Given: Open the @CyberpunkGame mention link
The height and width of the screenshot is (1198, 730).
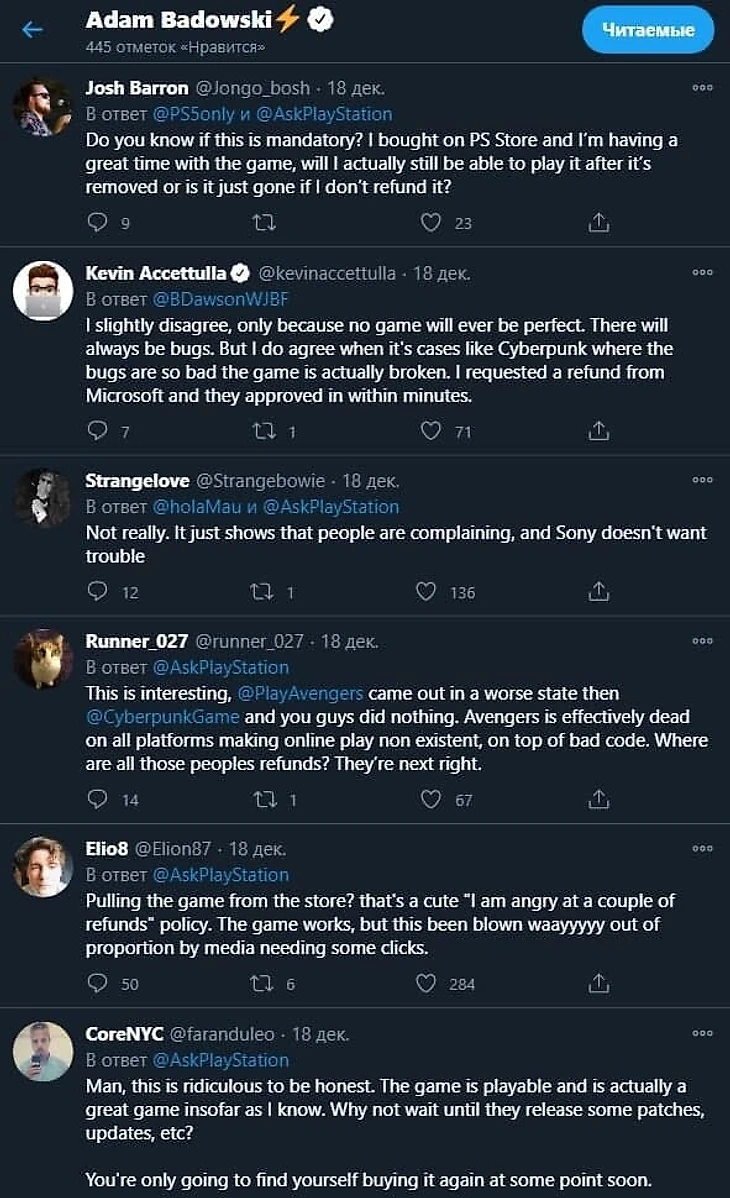Looking at the screenshot, I should pyautogui.click(x=163, y=717).
